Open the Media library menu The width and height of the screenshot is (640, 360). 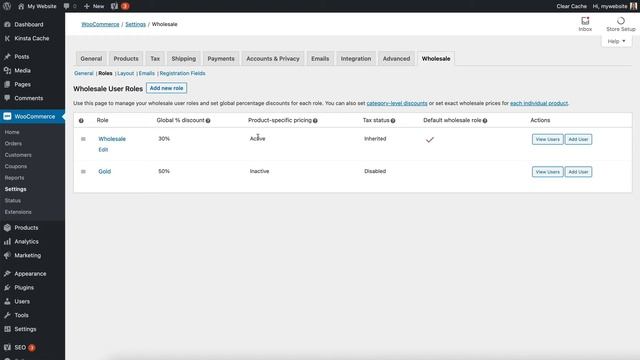click(x=22, y=71)
